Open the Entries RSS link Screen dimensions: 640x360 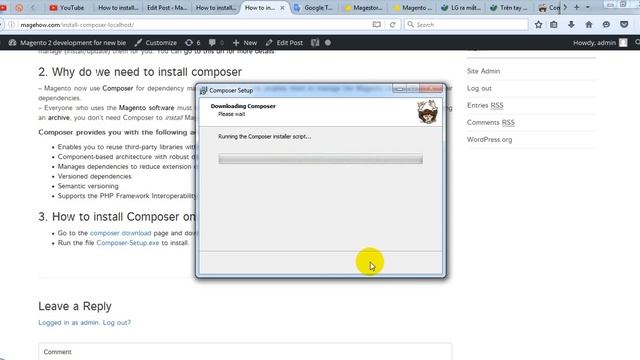point(485,105)
